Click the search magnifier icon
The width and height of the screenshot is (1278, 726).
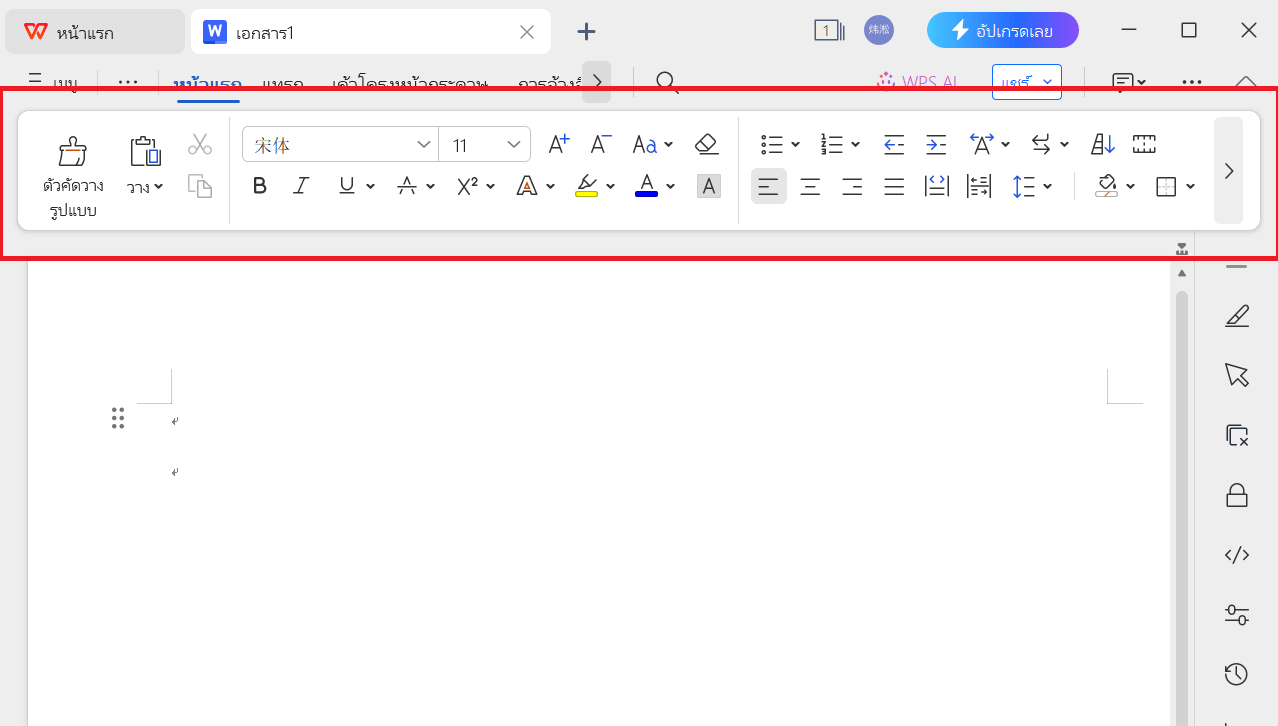[x=667, y=82]
